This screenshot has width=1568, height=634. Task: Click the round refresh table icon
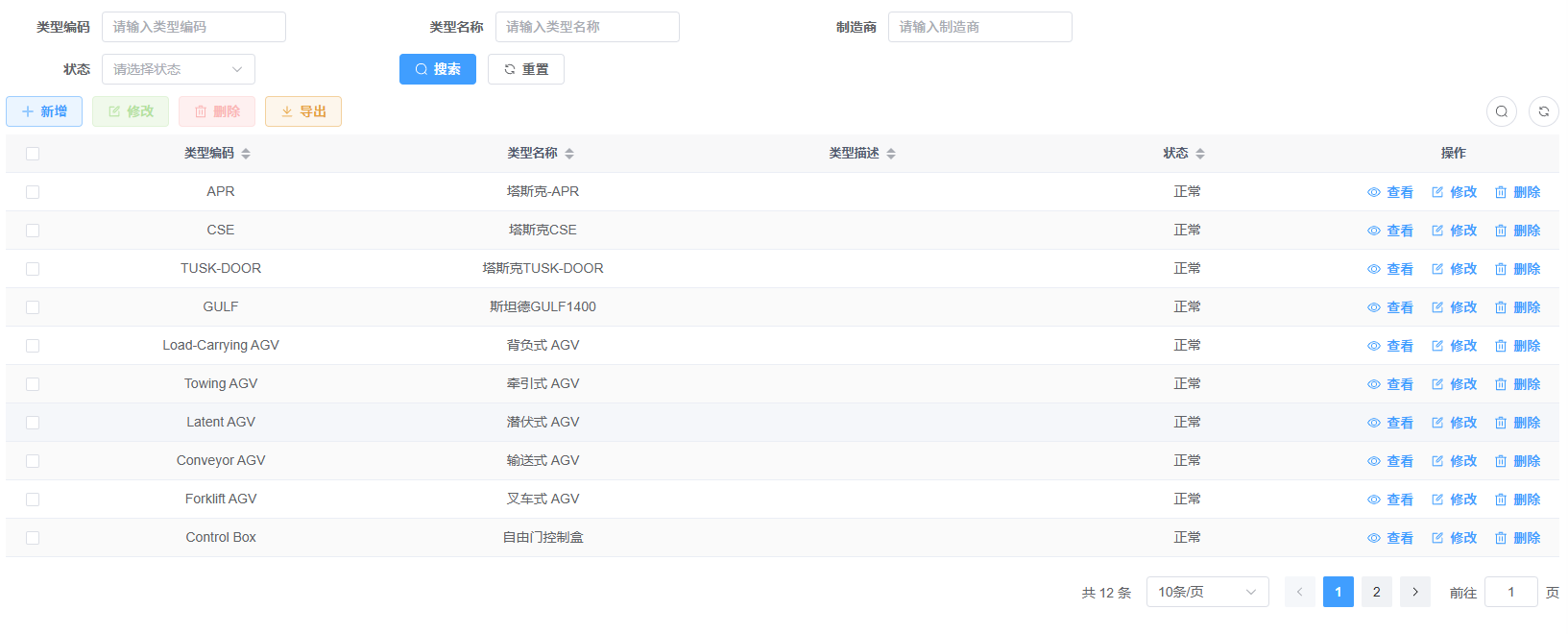coord(1543,111)
